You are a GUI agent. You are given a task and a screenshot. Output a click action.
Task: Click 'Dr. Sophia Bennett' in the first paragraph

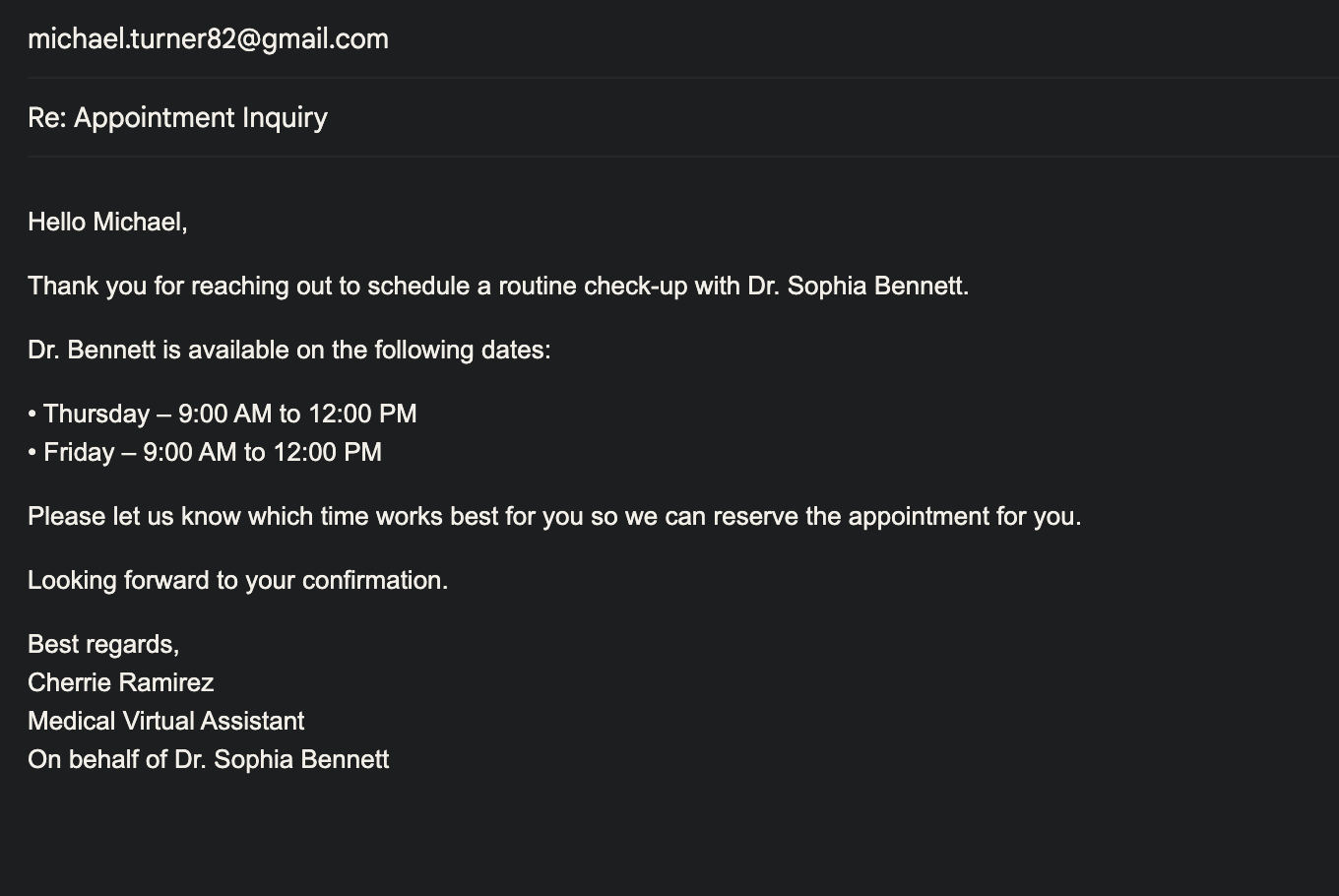[x=857, y=287]
